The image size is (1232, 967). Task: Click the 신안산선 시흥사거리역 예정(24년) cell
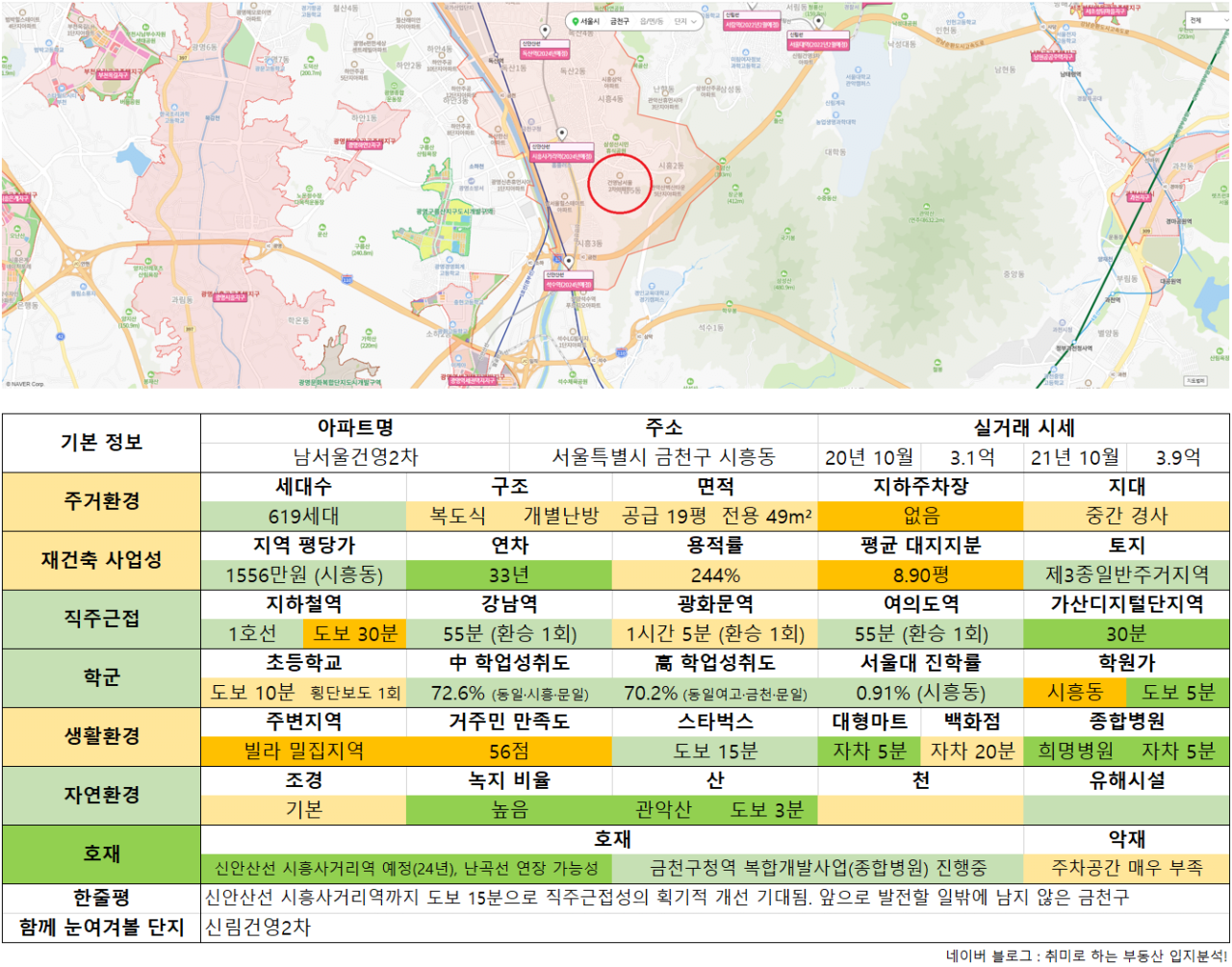[406, 868]
